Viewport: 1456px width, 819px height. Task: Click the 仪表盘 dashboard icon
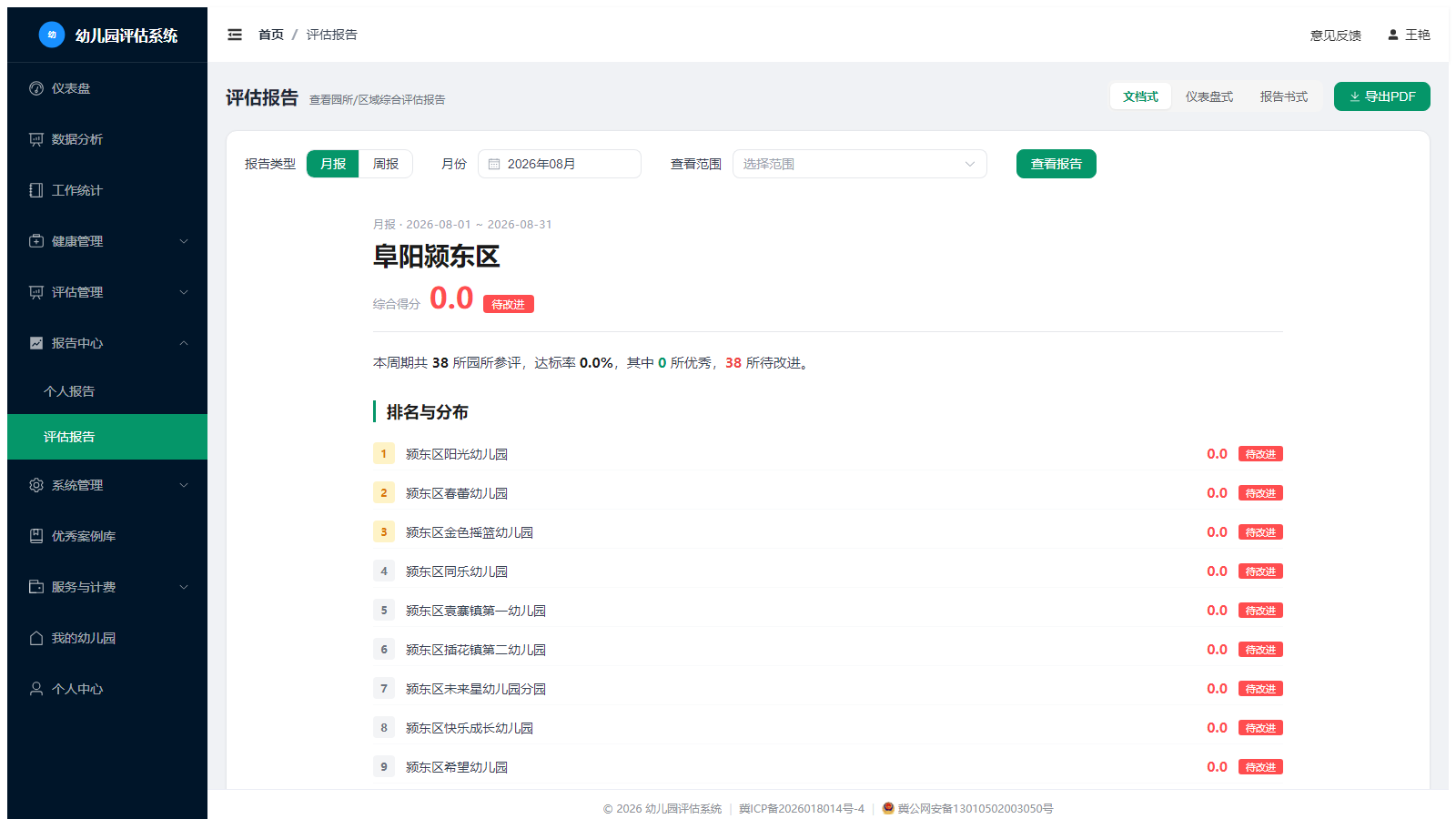point(36,88)
